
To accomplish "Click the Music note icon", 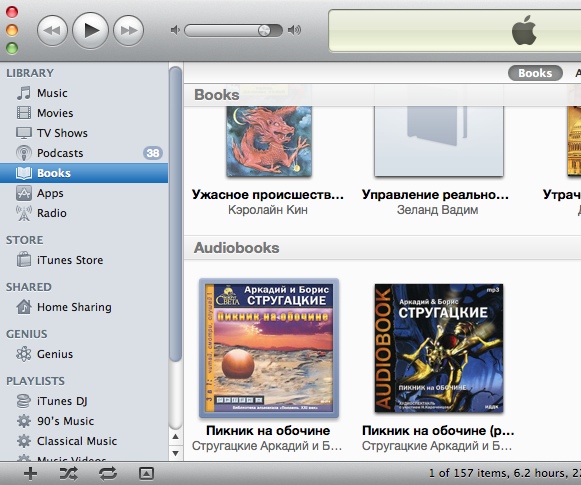I will 24,93.
